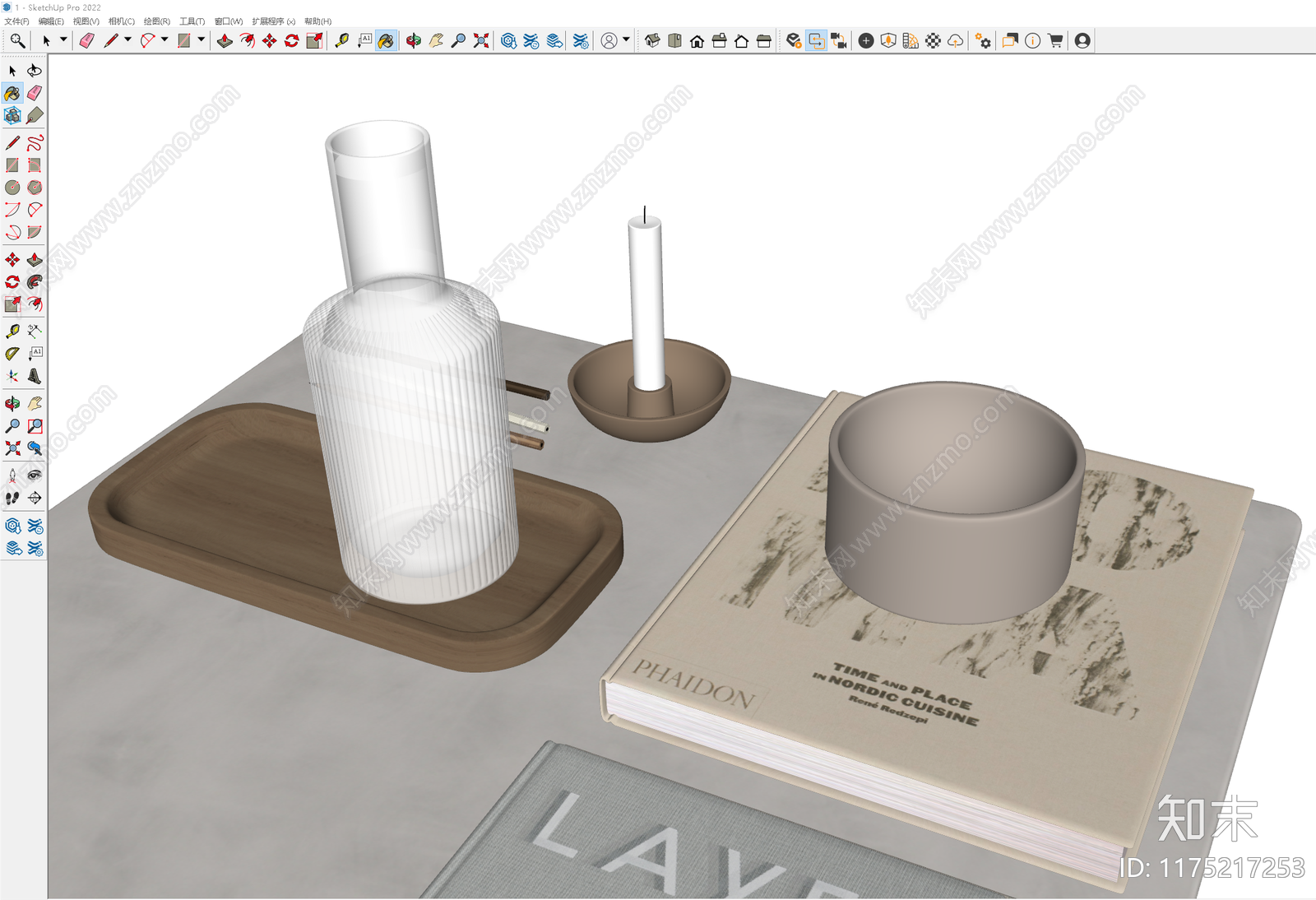Open the 帮助(H) menu
The image size is (1316, 900).
pos(317,21)
